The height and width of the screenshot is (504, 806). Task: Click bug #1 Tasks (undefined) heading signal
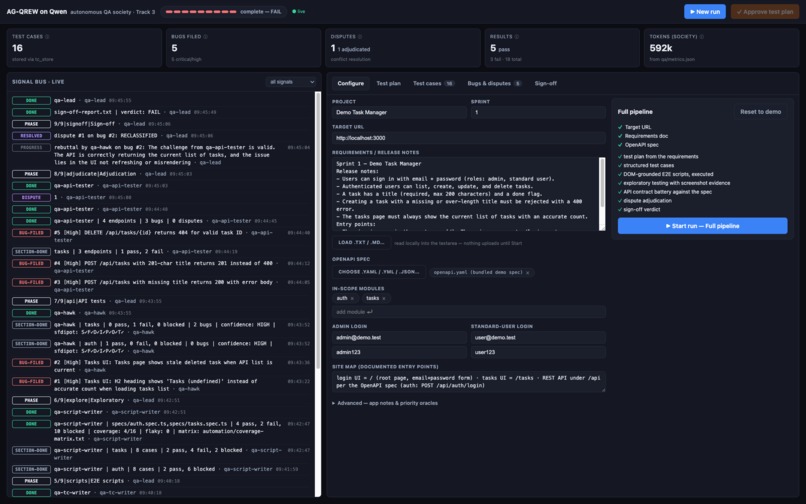161,385
